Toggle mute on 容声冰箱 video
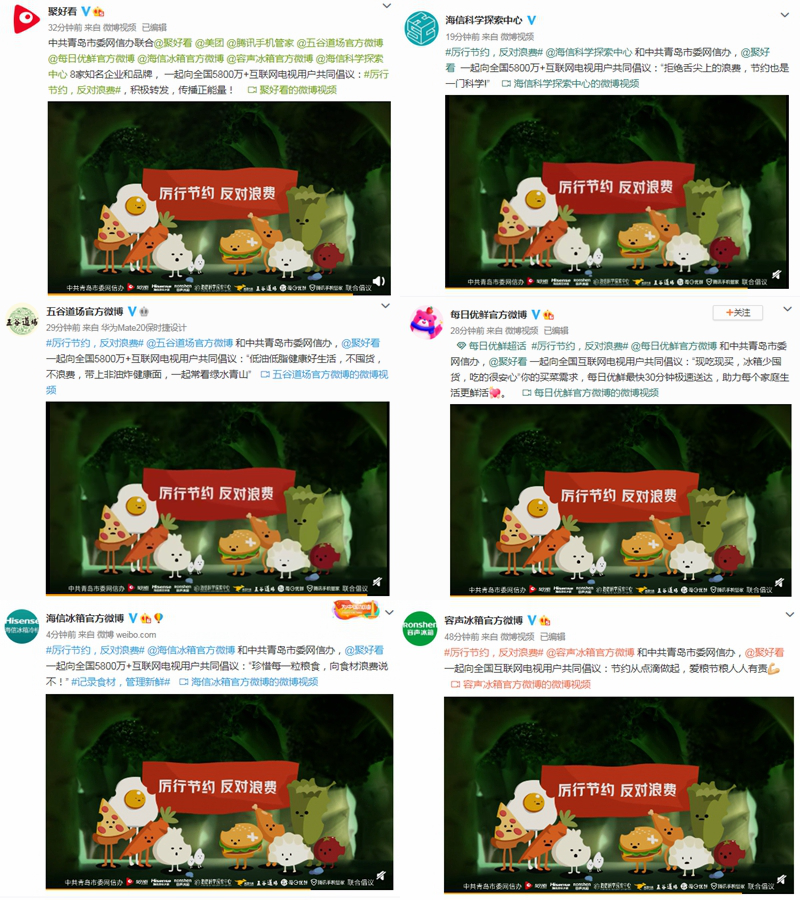 pos(781,879)
